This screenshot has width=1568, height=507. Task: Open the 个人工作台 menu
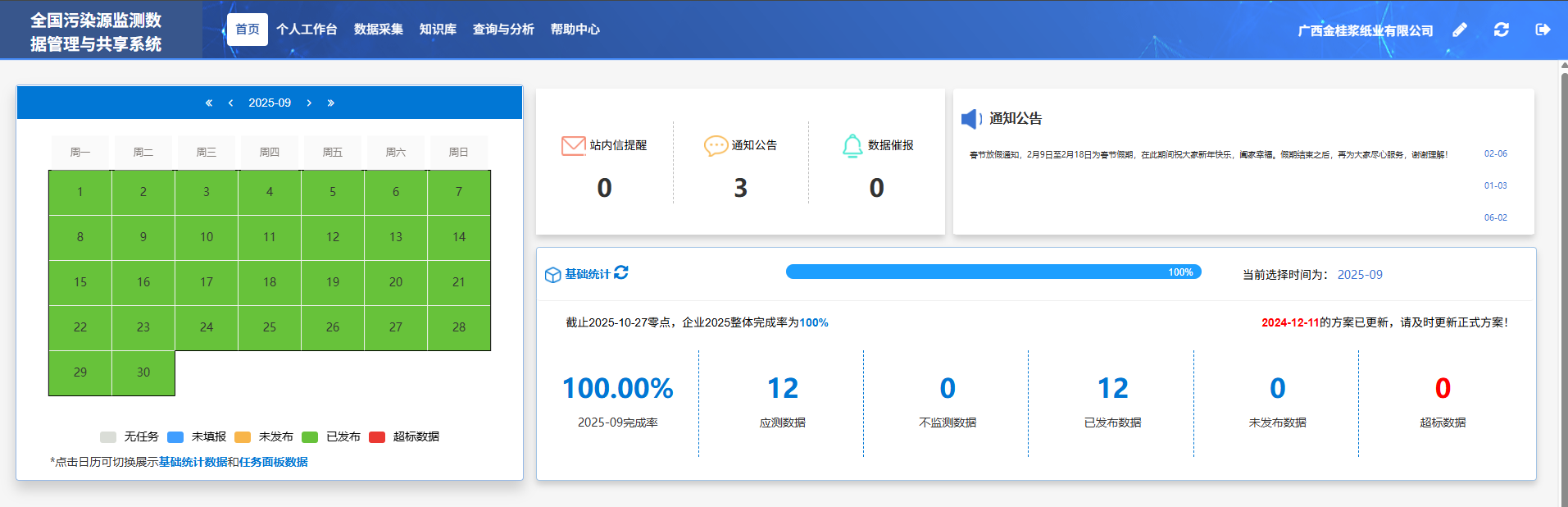(x=307, y=30)
